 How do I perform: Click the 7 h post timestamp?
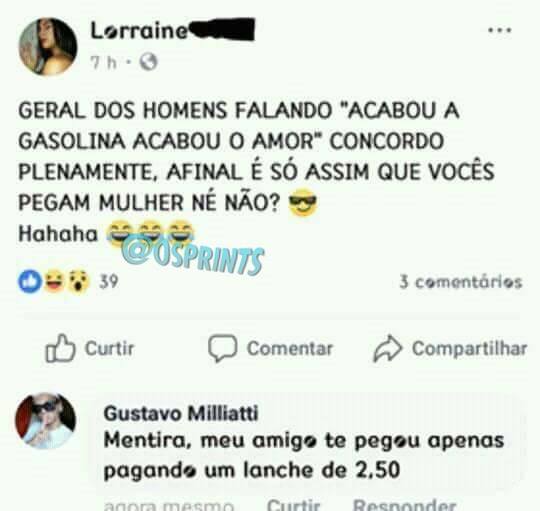pyautogui.click(x=103, y=63)
